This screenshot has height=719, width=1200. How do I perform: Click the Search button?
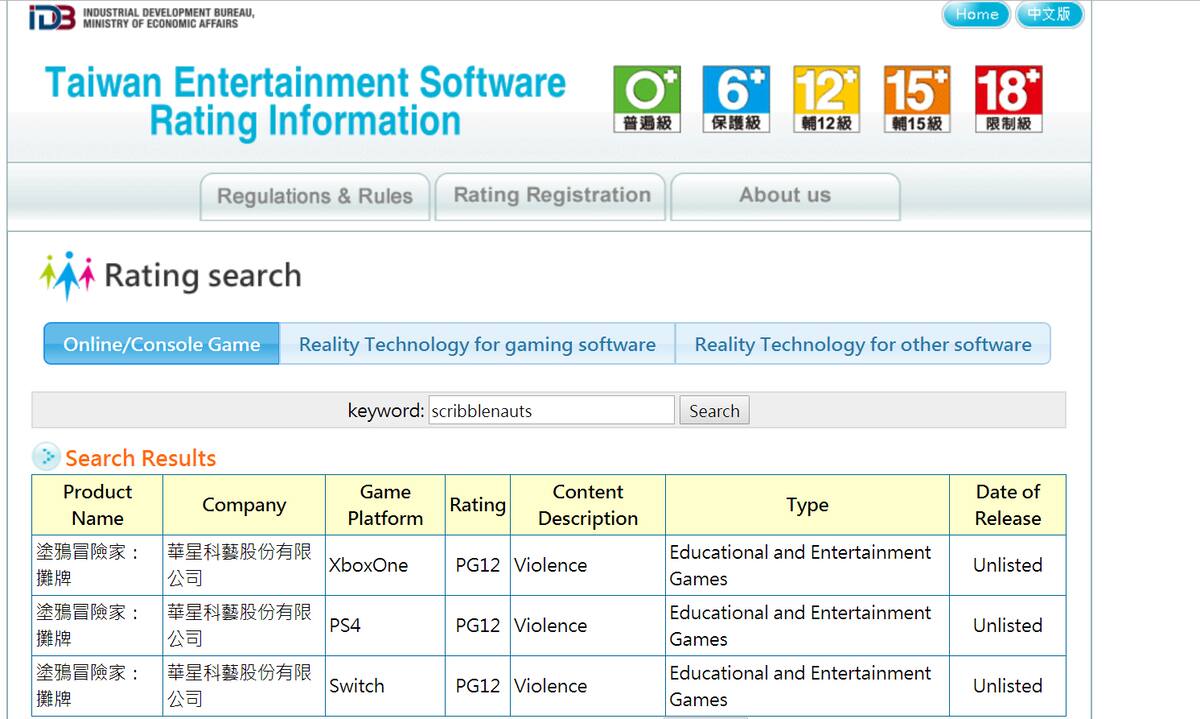pyautogui.click(x=714, y=410)
